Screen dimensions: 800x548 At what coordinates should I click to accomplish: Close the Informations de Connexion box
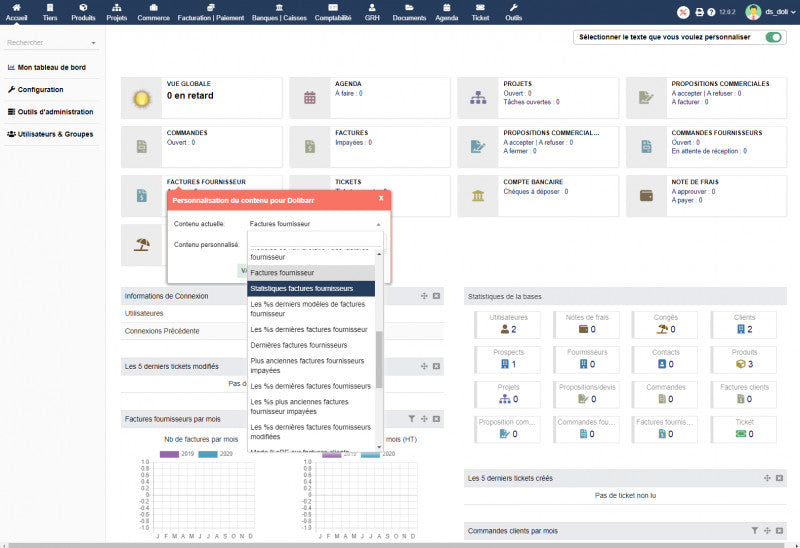(436, 296)
